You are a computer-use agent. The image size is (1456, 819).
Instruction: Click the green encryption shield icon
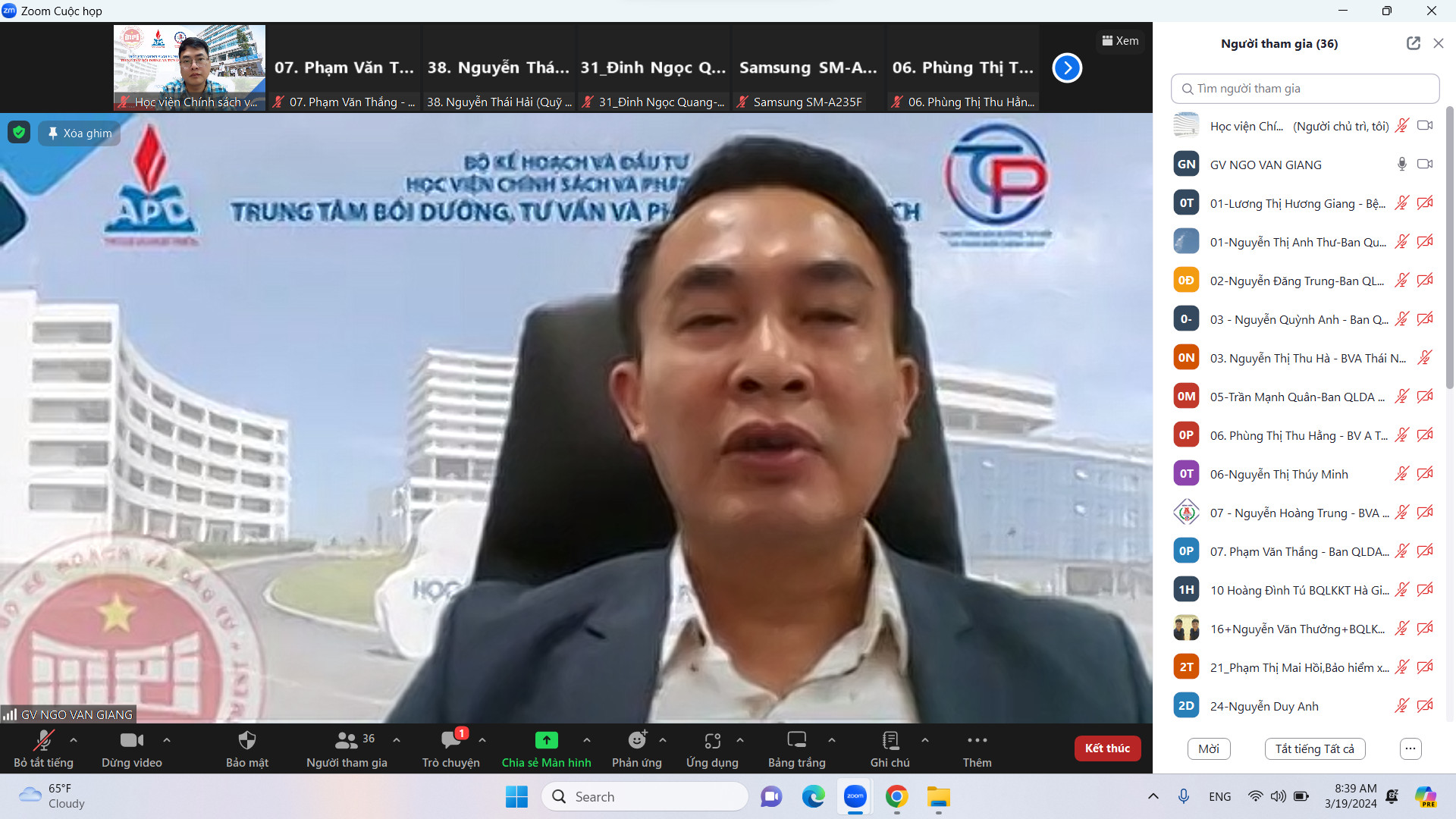pos(19,133)
